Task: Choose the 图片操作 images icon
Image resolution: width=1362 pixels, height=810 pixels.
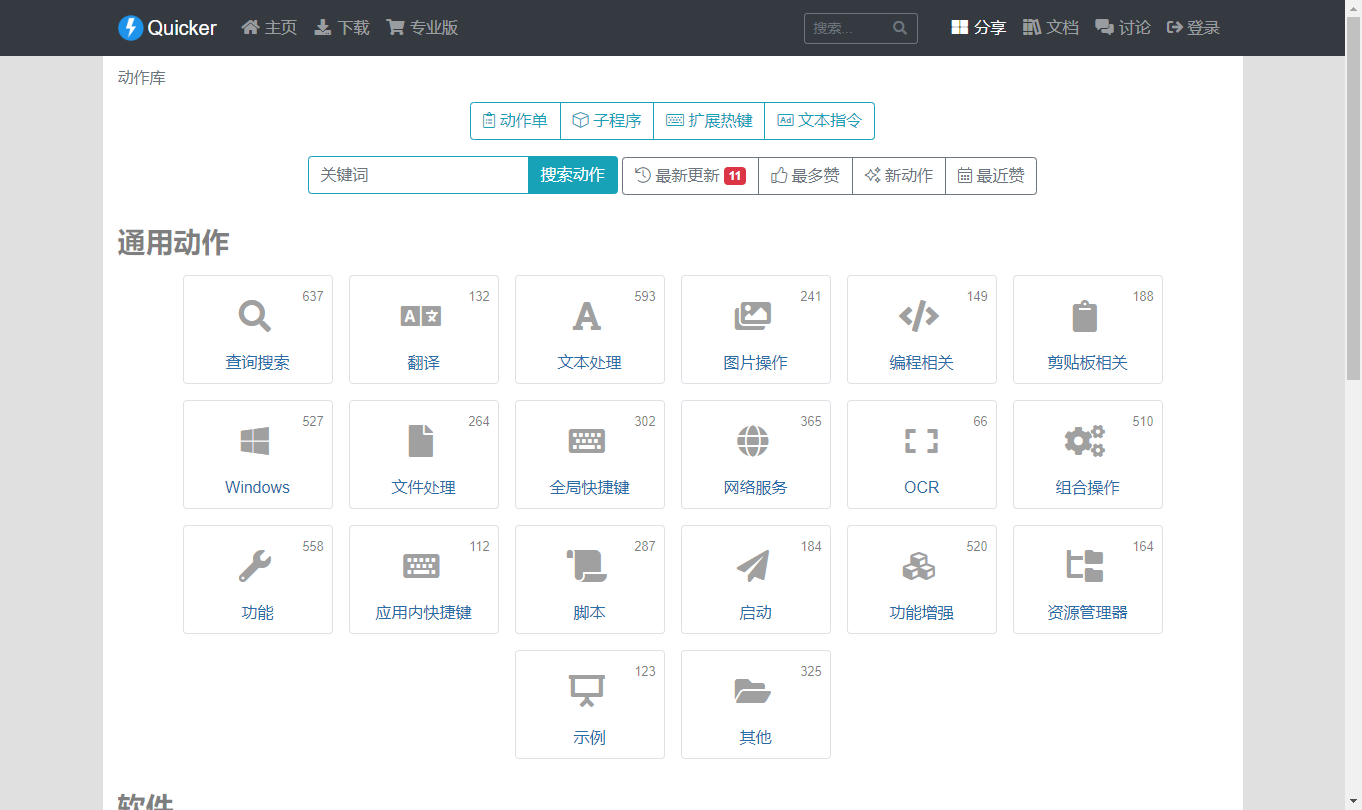Action: 753,316
